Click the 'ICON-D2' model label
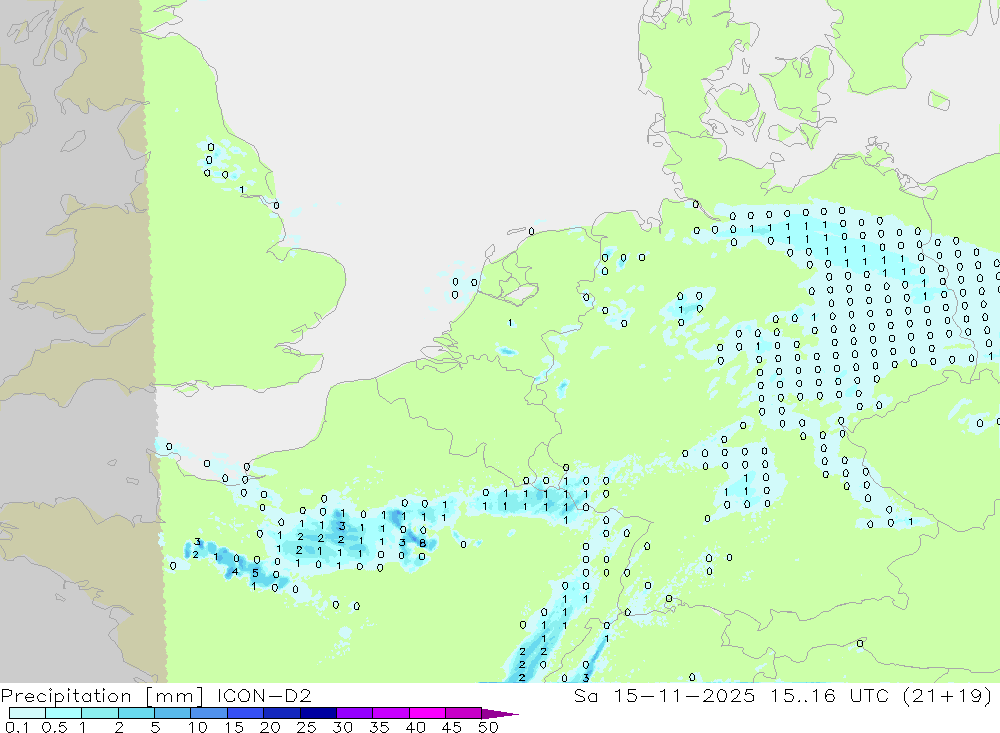This screenshot has width=1000, height=733. [x=264, y=696]
